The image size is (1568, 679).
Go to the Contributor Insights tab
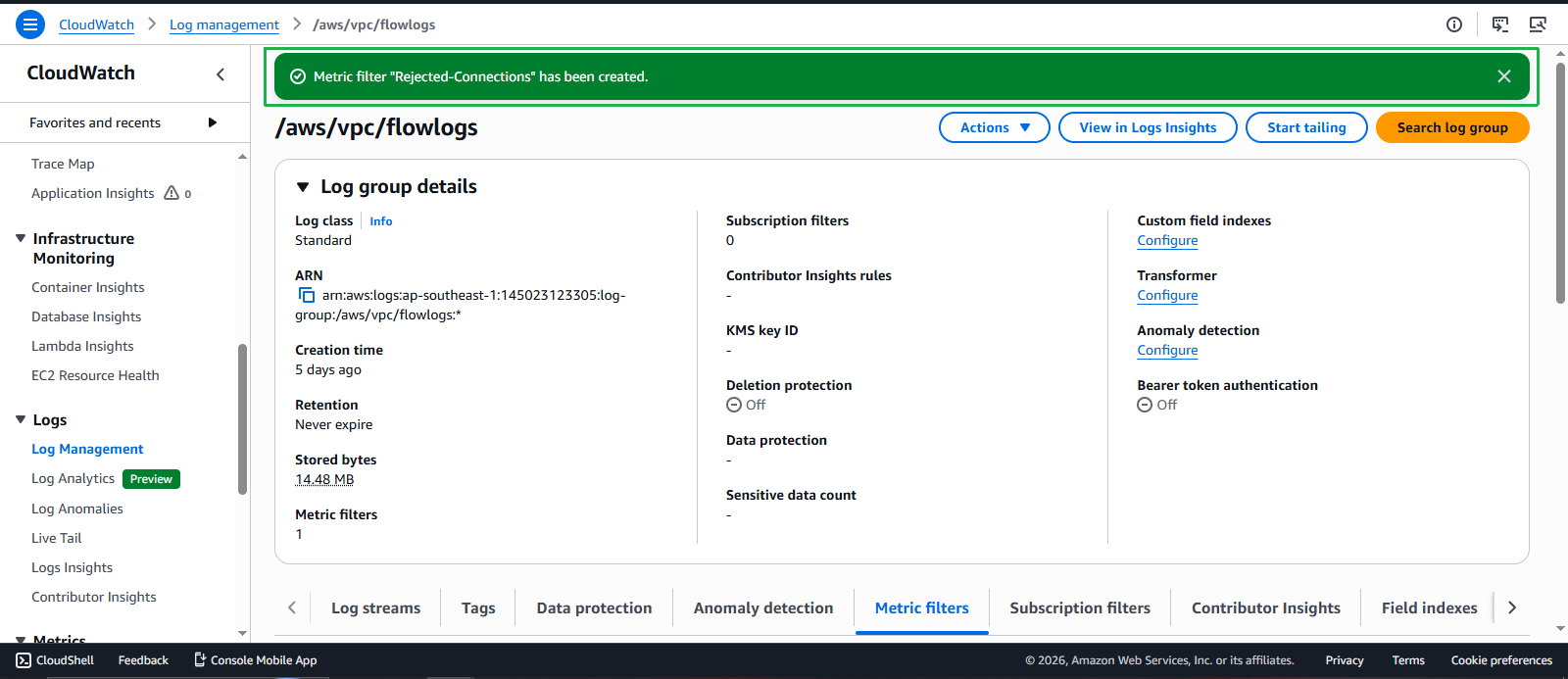1266,607
